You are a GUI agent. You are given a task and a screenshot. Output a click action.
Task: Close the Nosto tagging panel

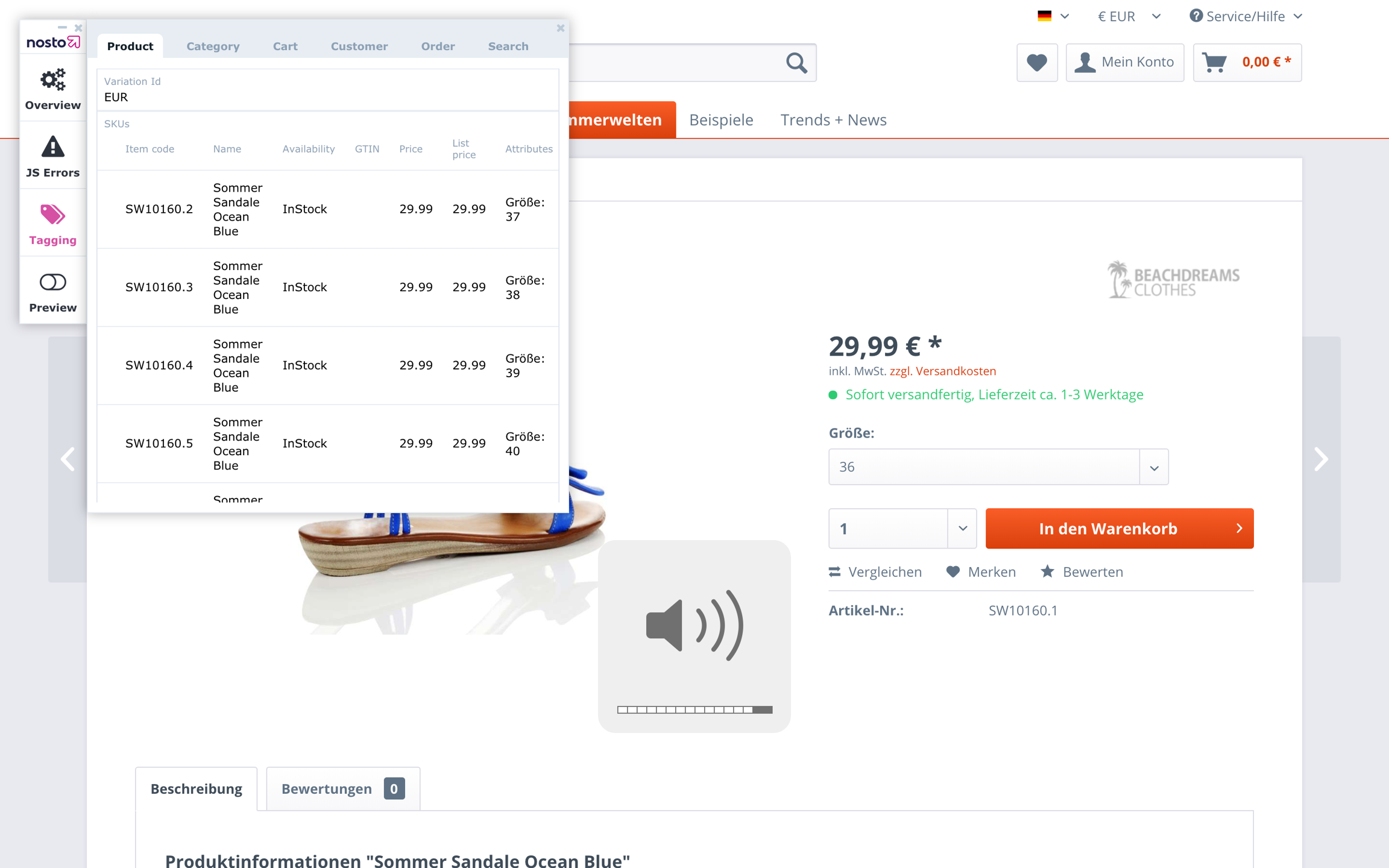pos(560,28)
